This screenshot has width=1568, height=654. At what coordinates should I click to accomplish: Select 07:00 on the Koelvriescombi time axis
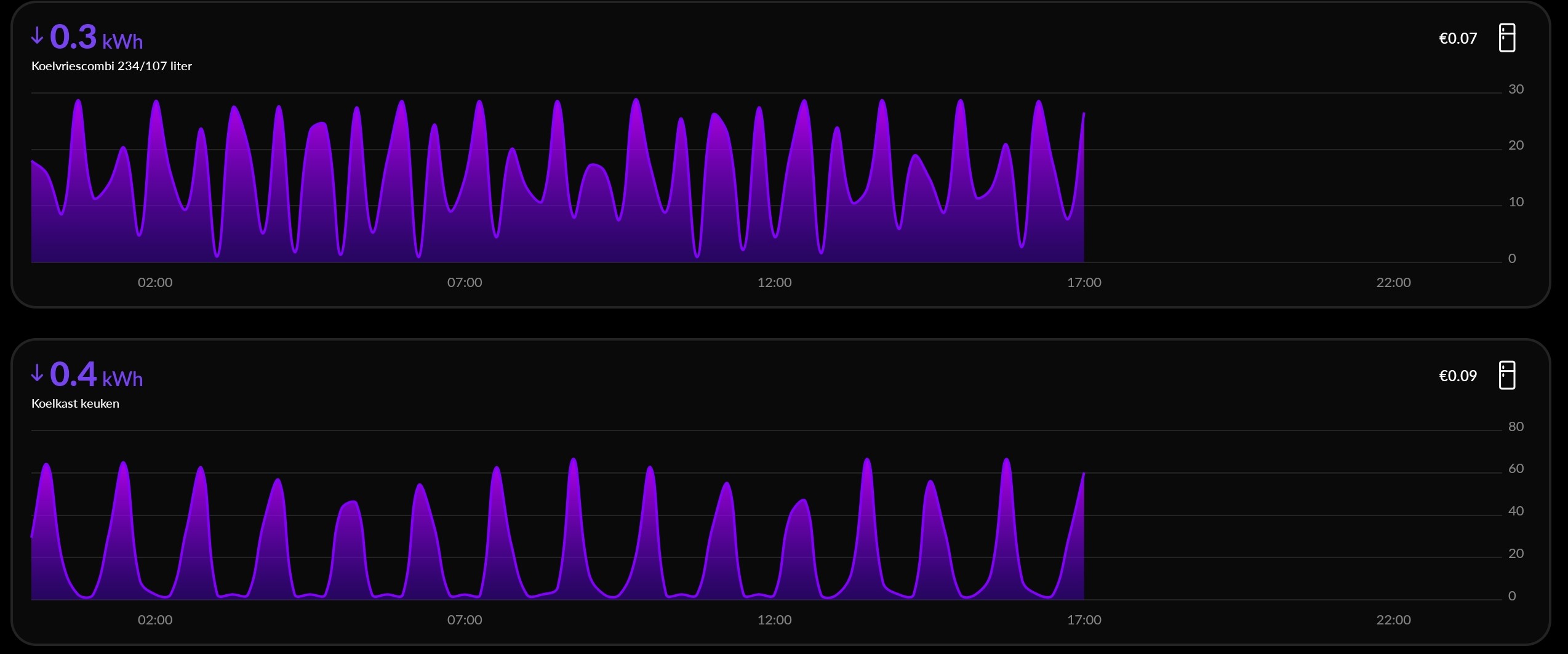[x=465, y=283]
